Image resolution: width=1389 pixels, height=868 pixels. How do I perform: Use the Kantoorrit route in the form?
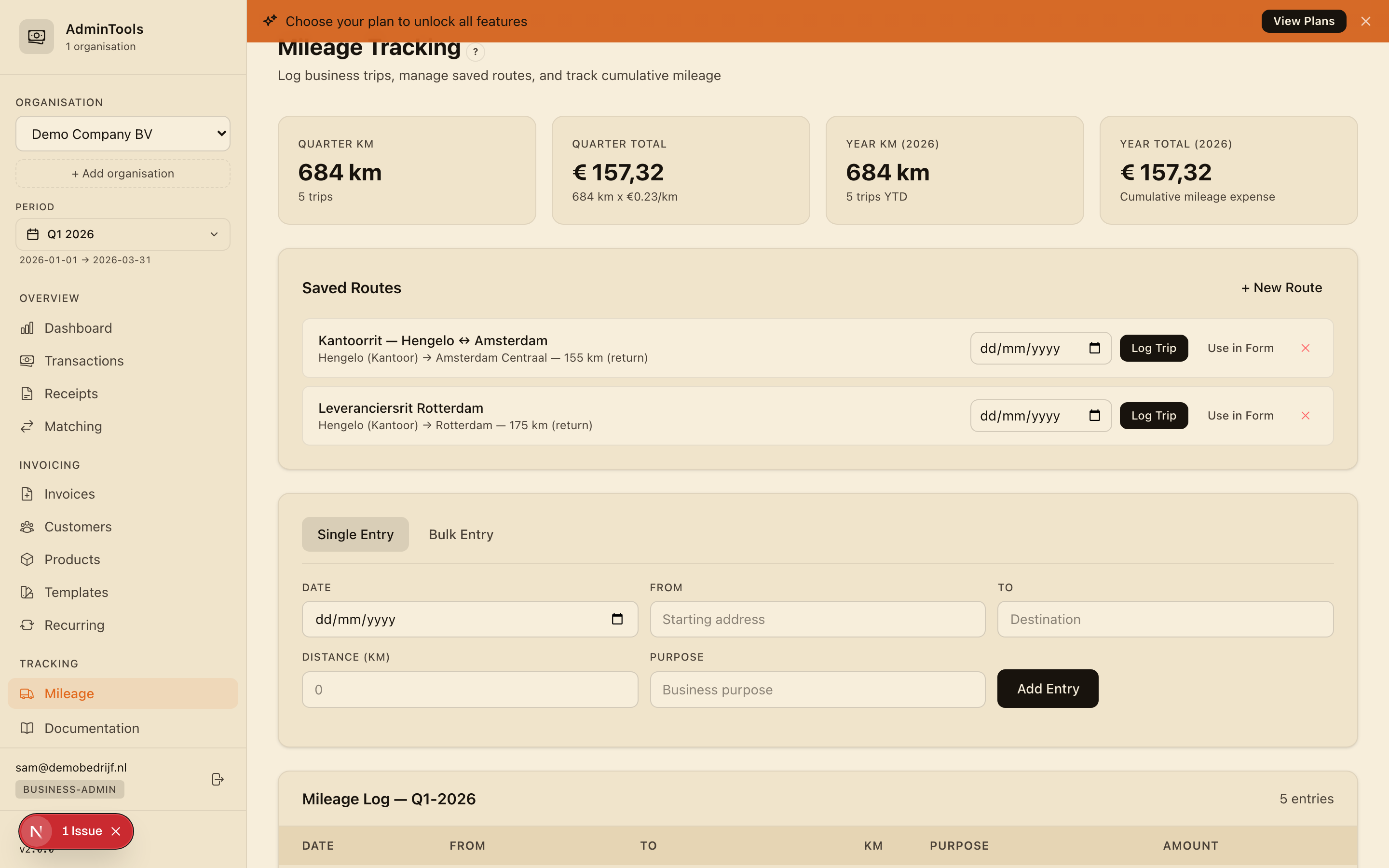(x=1240, y=348)
